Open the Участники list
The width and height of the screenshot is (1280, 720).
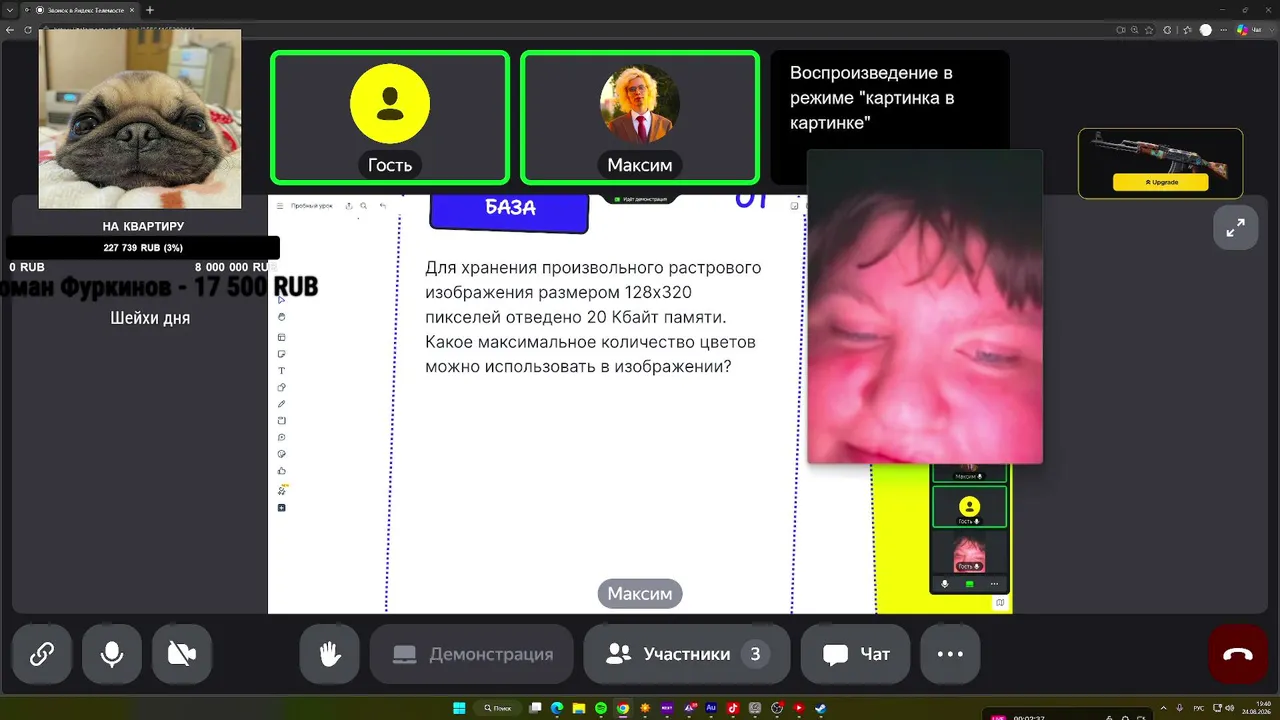[687, 654]
